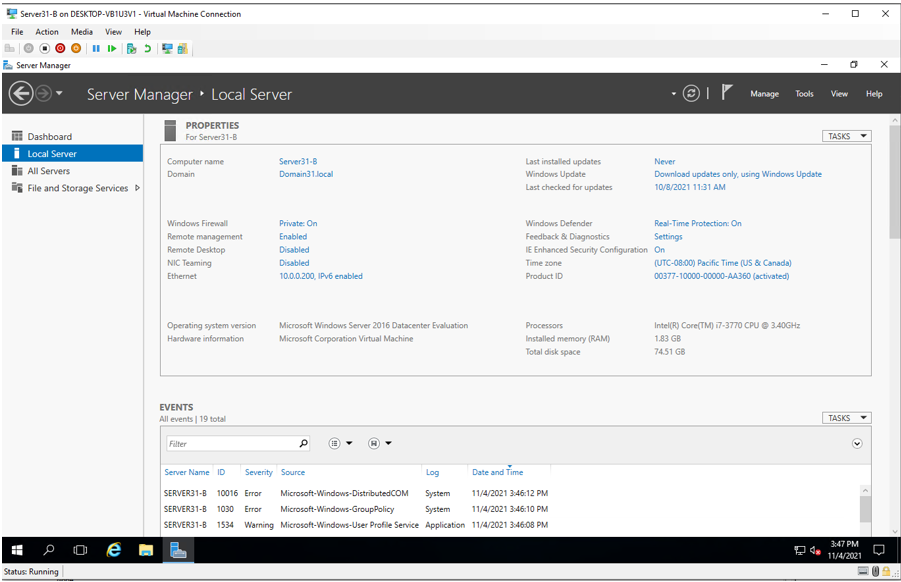Click the Enhanced Session monitor icon

(167, 49)
